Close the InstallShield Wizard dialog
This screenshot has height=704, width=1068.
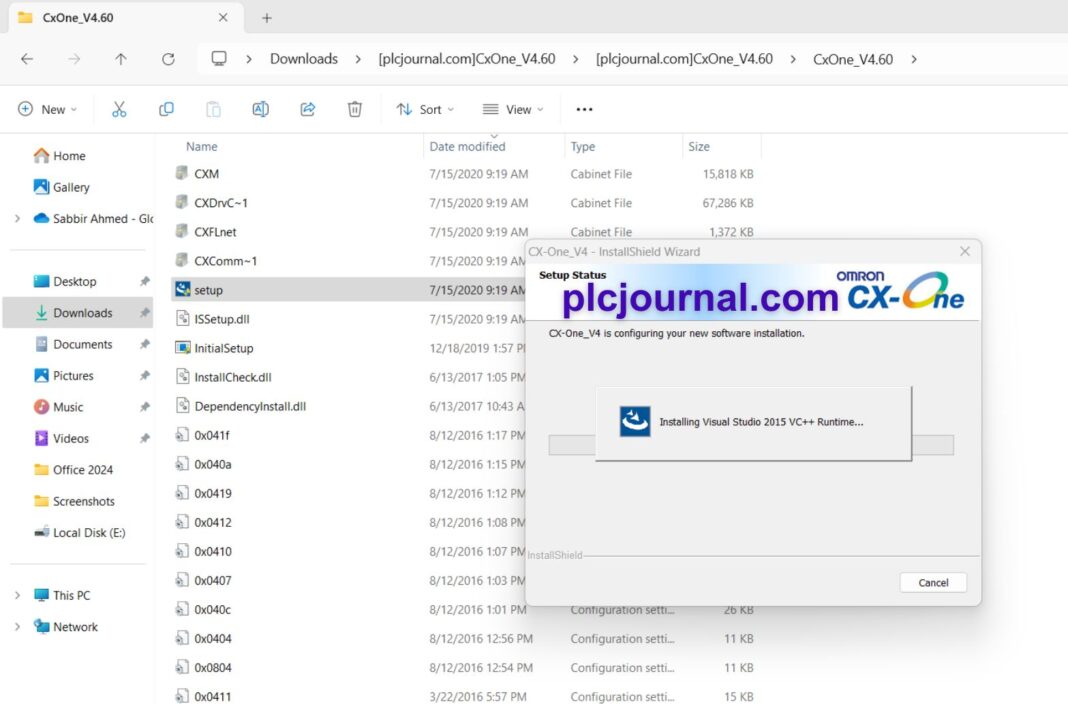[x=964, y=251]
